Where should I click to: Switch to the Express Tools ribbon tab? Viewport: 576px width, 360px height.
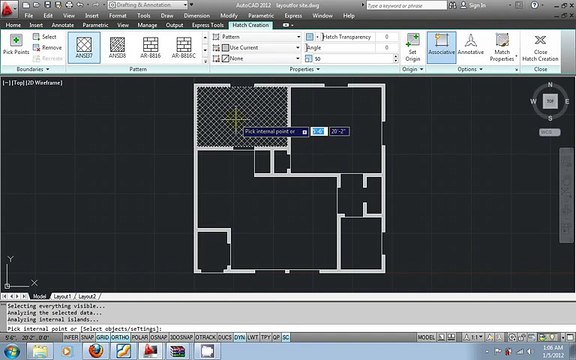pyautogui.click(x=208, y=25)
